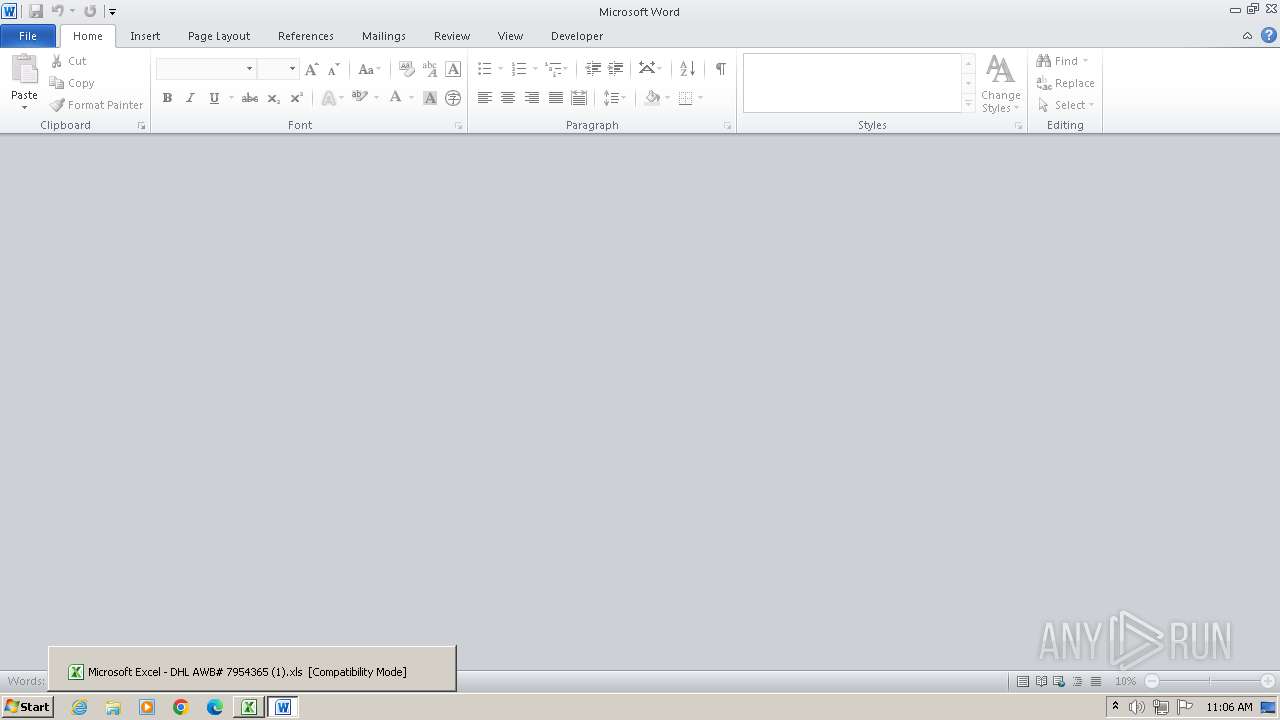Switch to the Insert tab
This screenshot has height=720, width=1280.
click(x=145, y=36)
